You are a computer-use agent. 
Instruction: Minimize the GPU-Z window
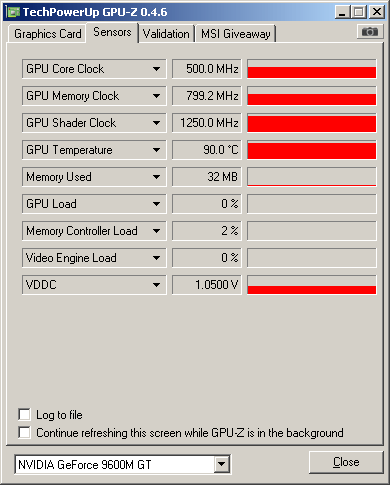(342, 12)
